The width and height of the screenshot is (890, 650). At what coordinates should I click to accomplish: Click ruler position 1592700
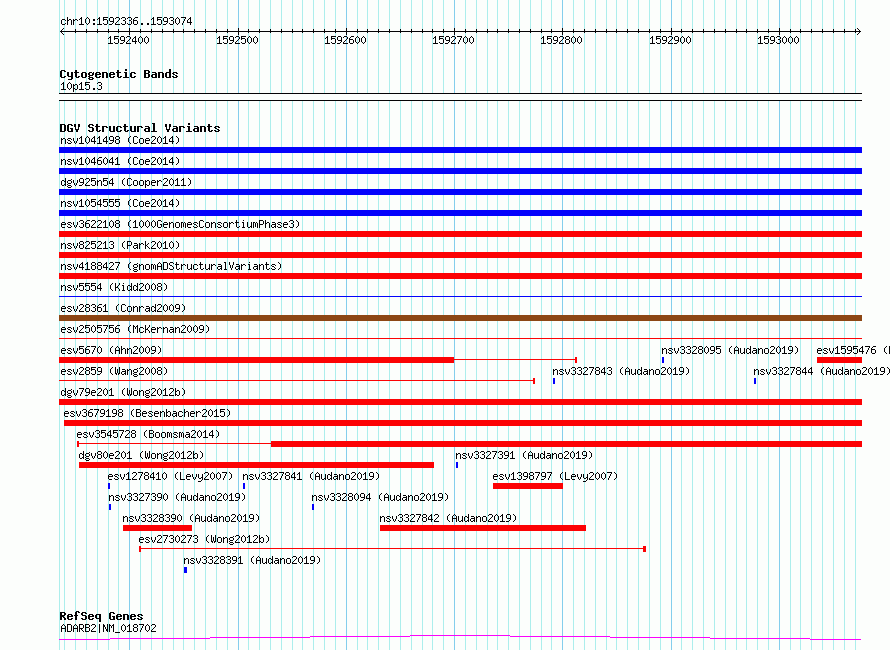pos(453,40)
